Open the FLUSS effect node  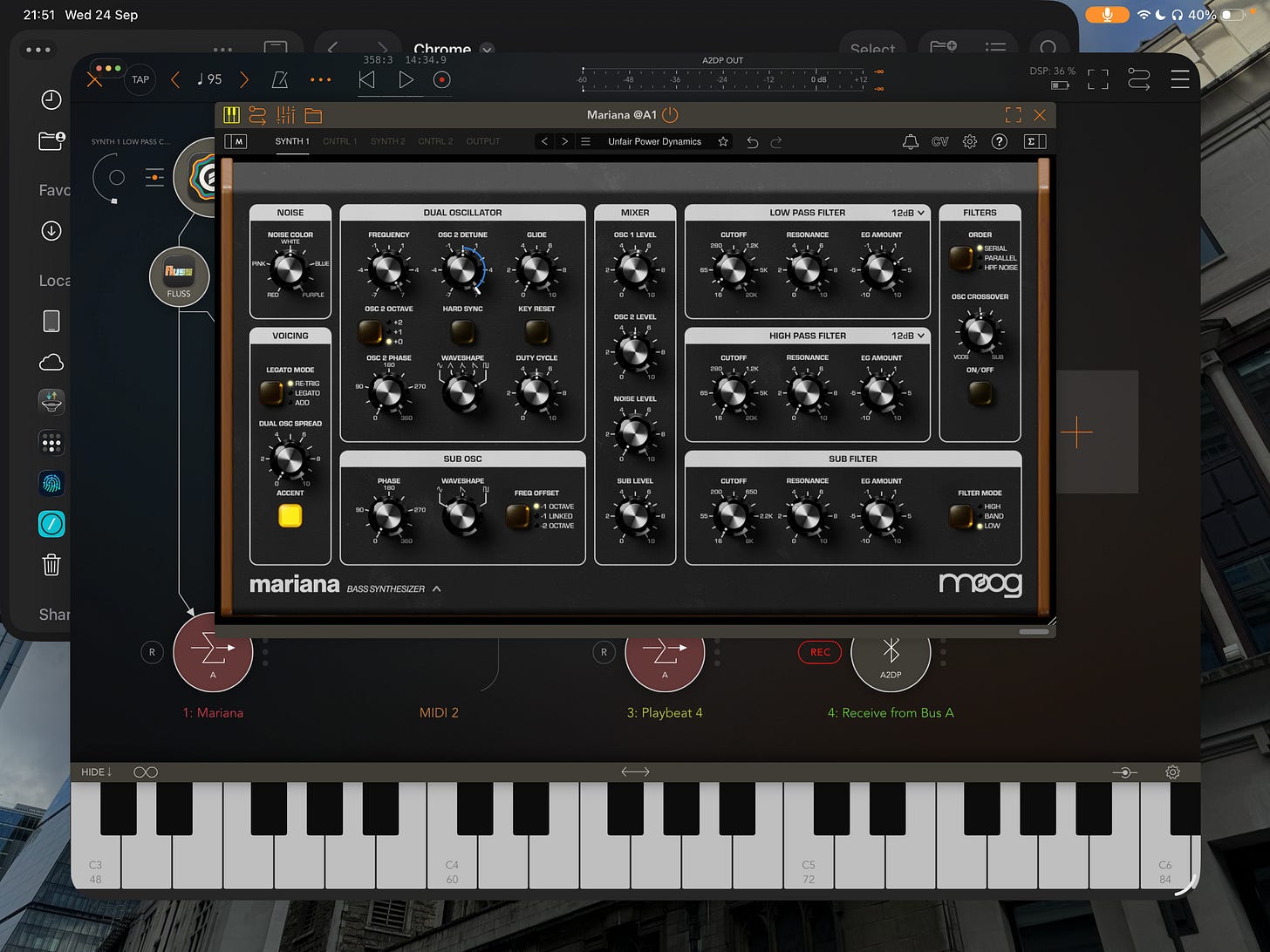click(x=179, y=277)
